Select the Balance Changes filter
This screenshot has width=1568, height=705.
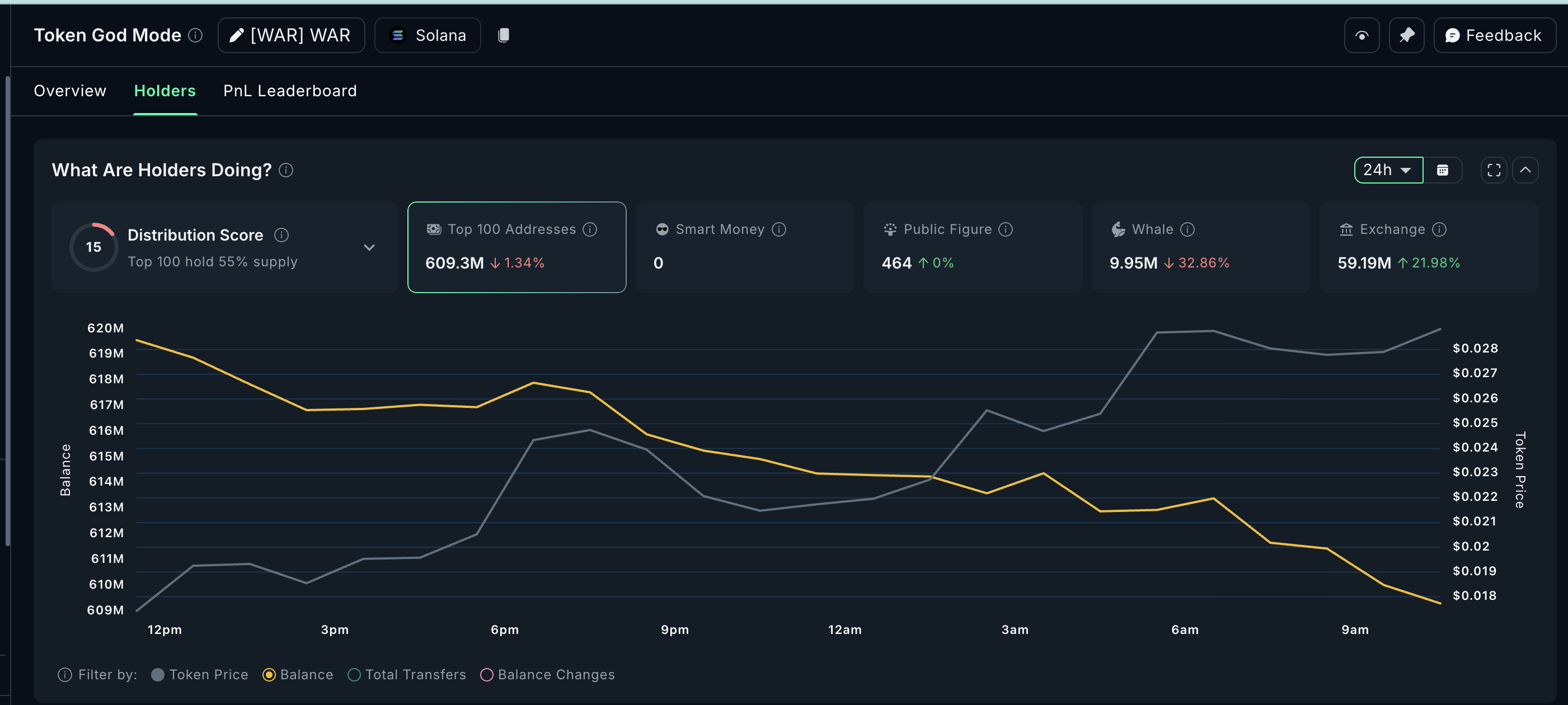click(487, 675)
